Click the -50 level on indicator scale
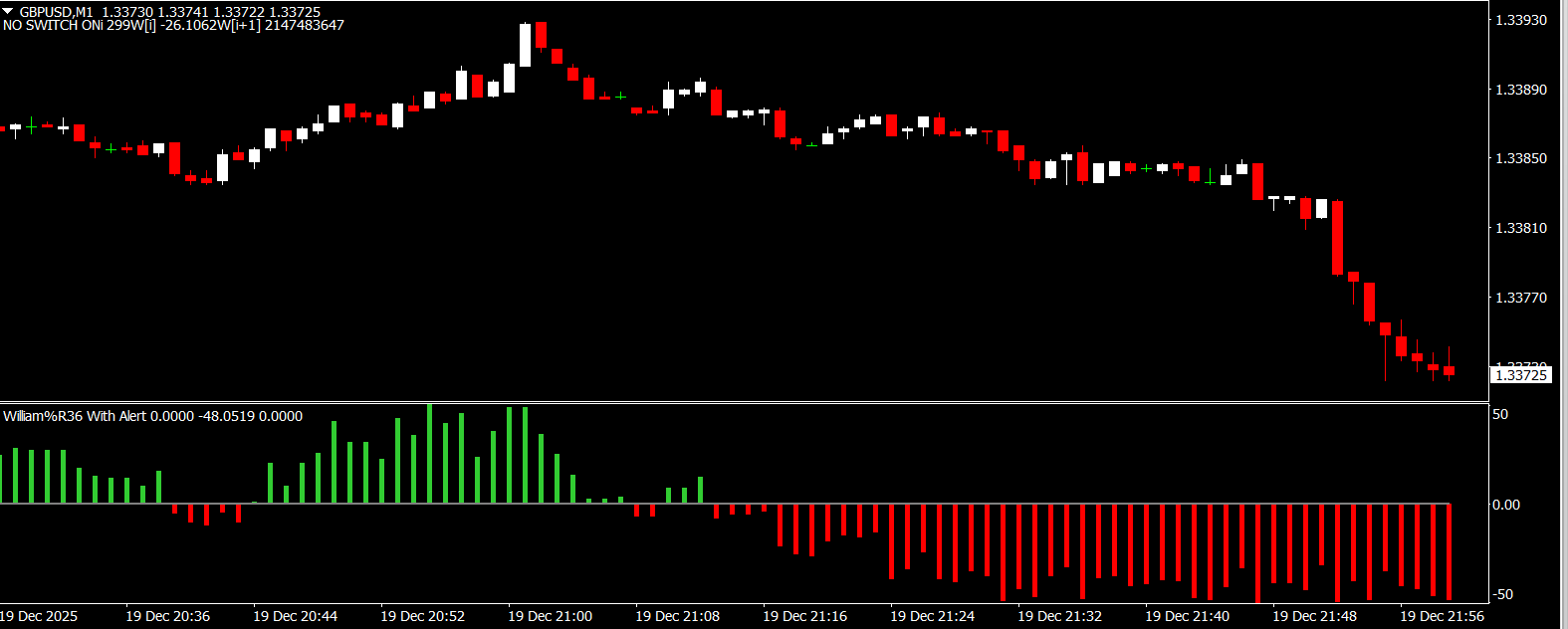This screenshot has width=1568, height=629. (1501, 594)
